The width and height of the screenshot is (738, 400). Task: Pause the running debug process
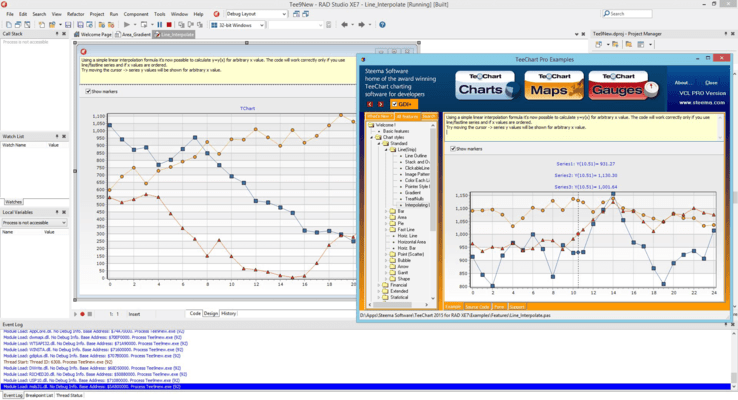click(x=160, y=24)
